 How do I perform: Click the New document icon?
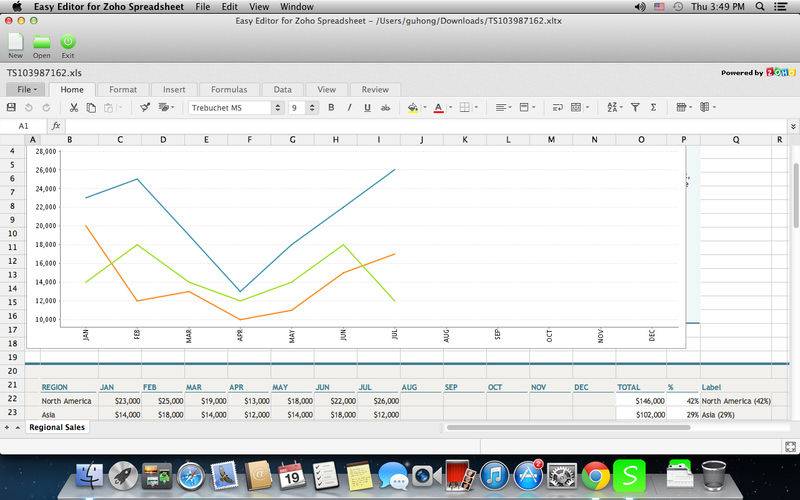tap(15, 42)
